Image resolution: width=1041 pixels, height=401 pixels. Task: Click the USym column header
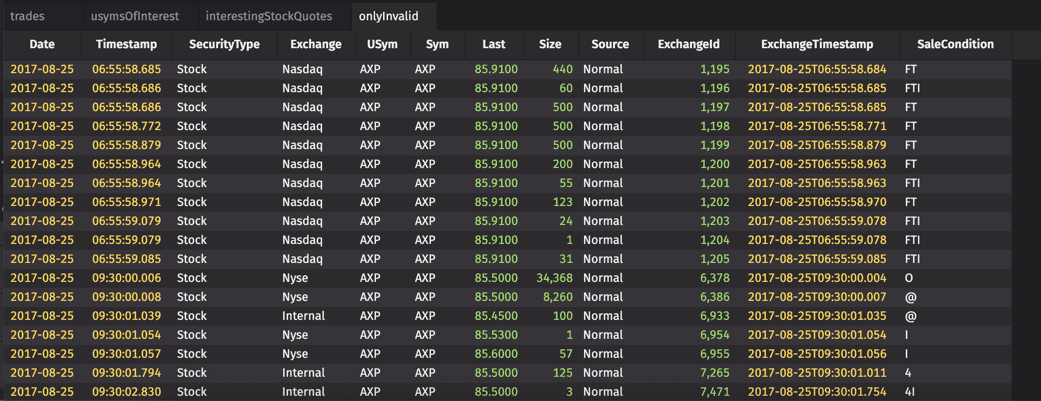(x=382, y=44)
